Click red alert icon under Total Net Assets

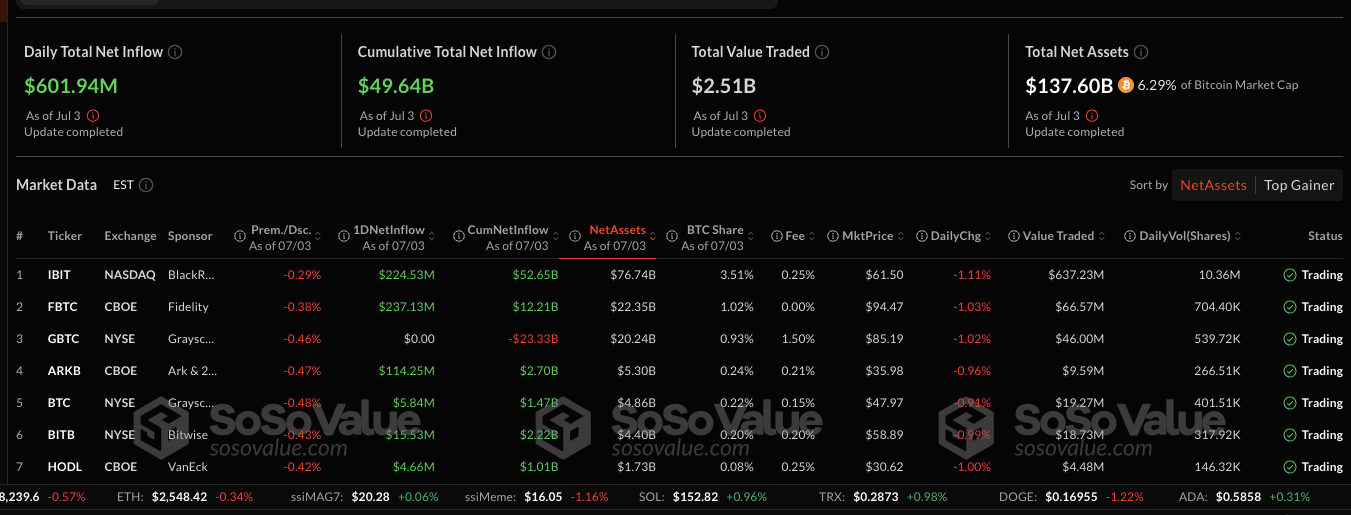pos(1094,116)
